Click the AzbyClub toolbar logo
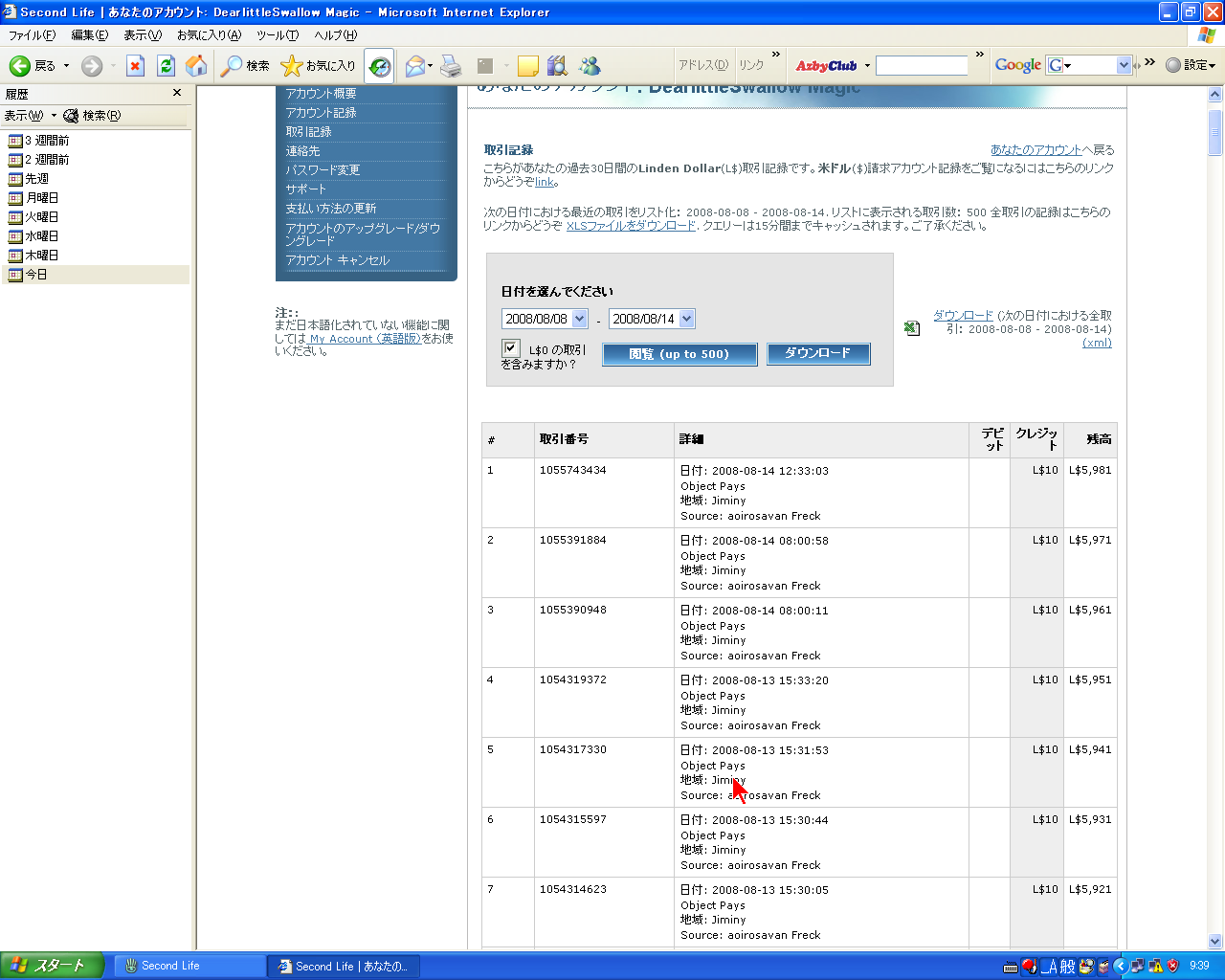Image resolution: width=1225 pixels, height=980 pixels. [x=826, y=66]
